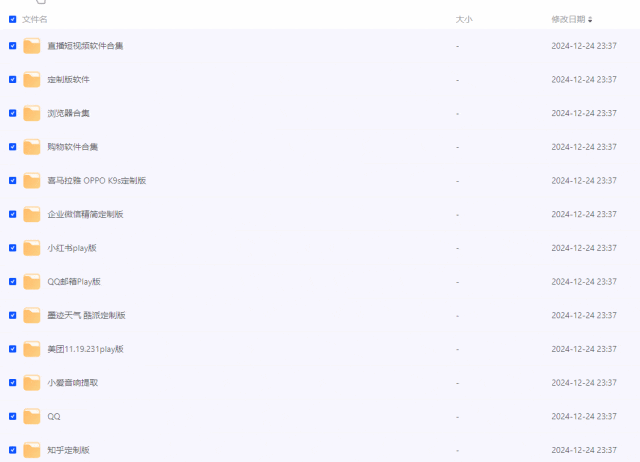Click the QQ folder name text
This screenshot has height=462, width=640.
click(54, 416)
